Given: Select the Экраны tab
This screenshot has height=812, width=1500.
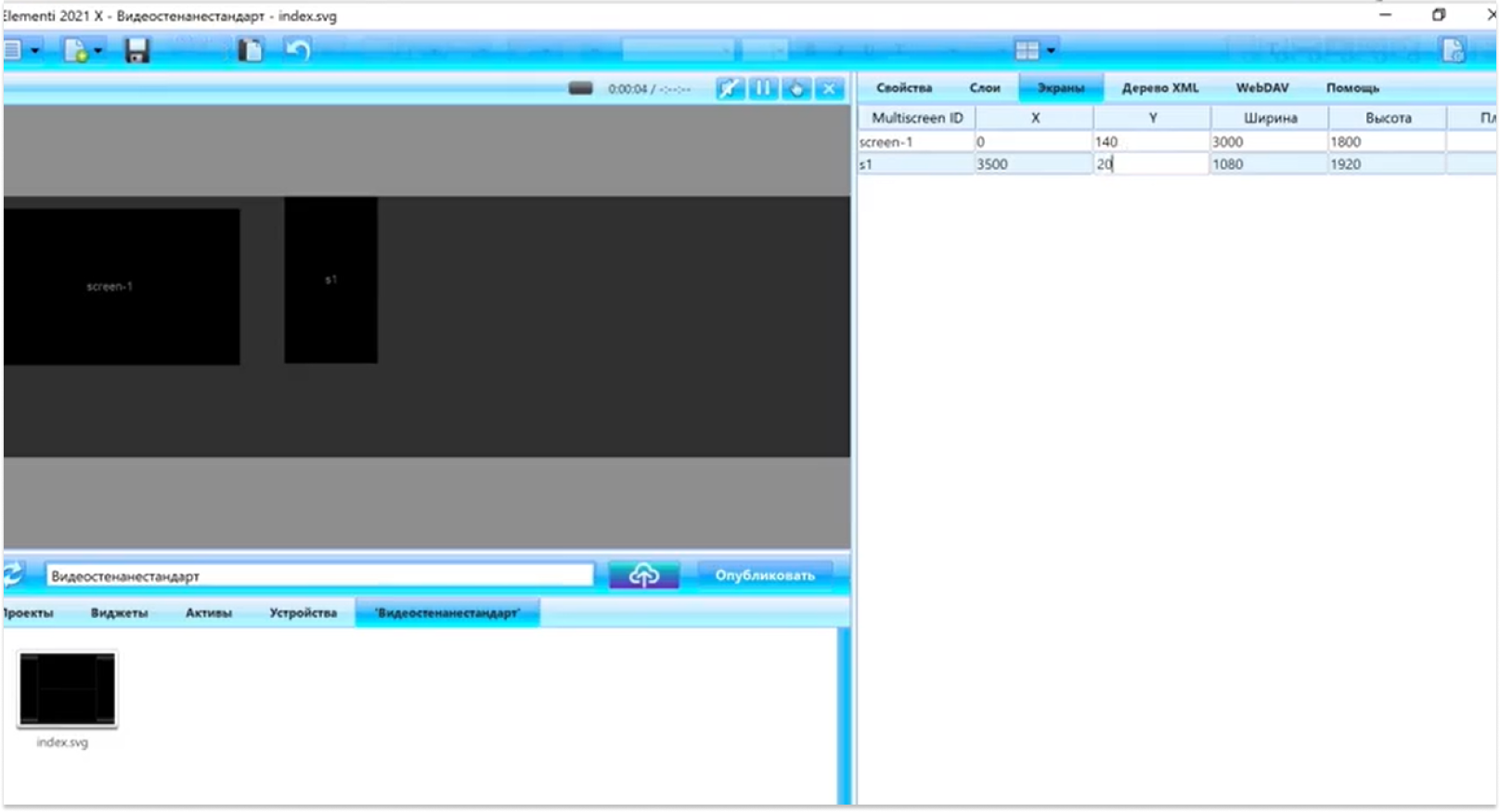Looking at the screenshot, I should tap(1061, 88).
